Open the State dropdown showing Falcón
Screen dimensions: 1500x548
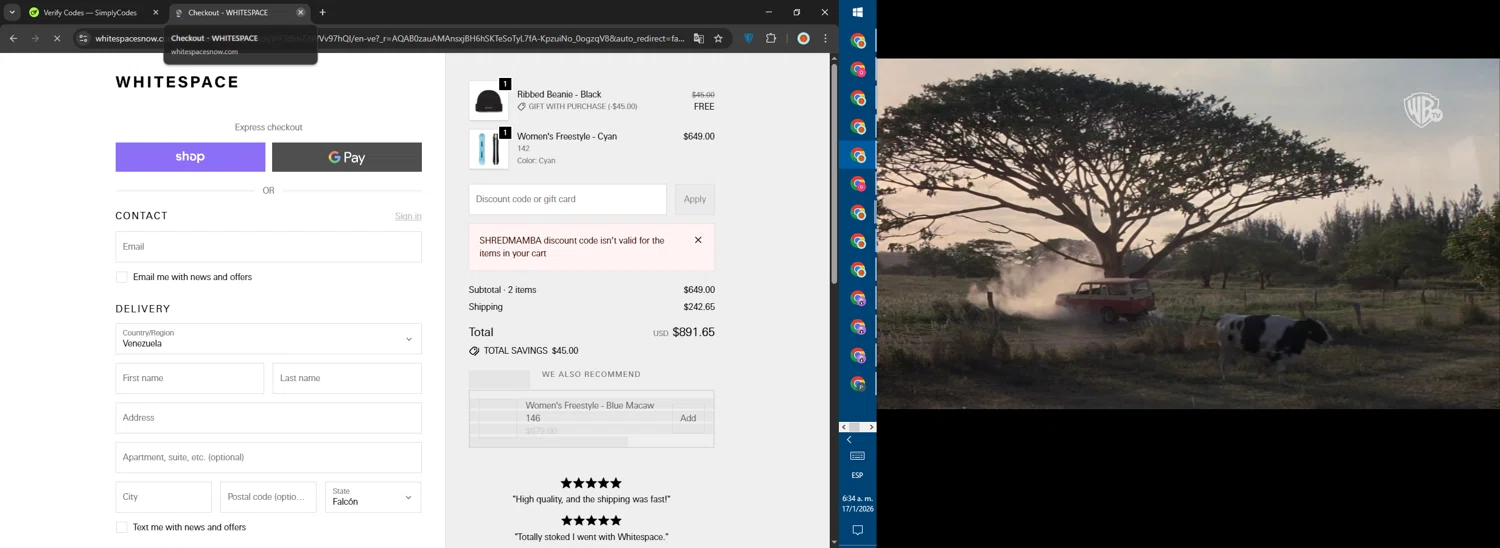coord(373,497)
